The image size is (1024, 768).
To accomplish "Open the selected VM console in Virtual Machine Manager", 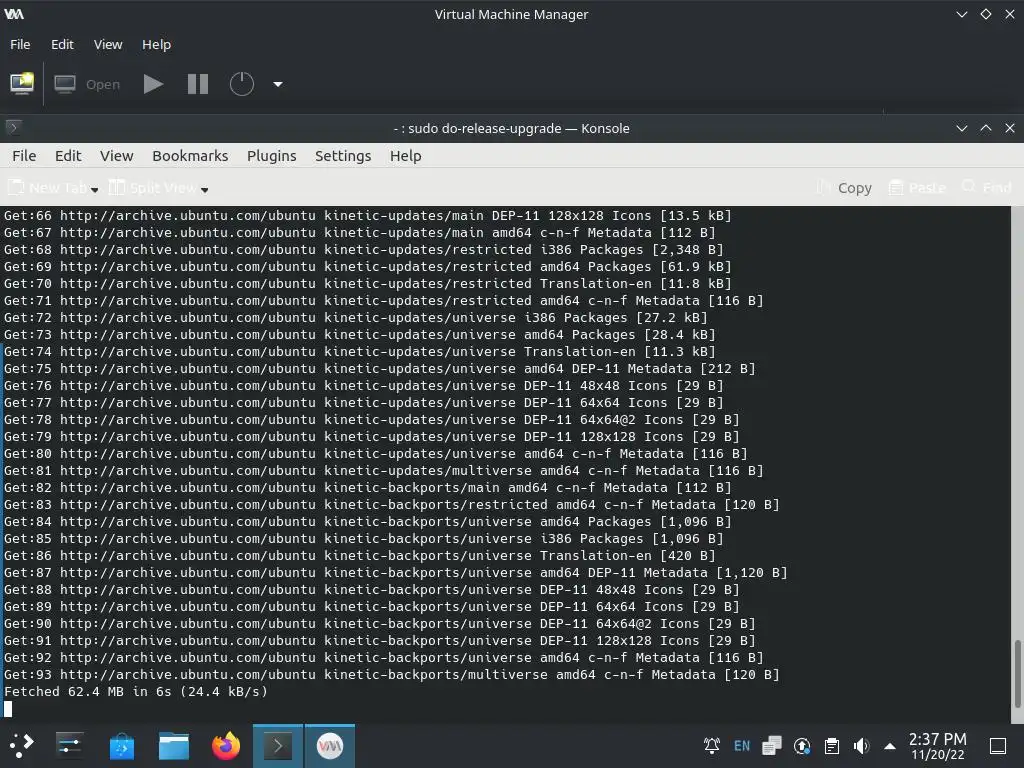I will tap(87, 84).
